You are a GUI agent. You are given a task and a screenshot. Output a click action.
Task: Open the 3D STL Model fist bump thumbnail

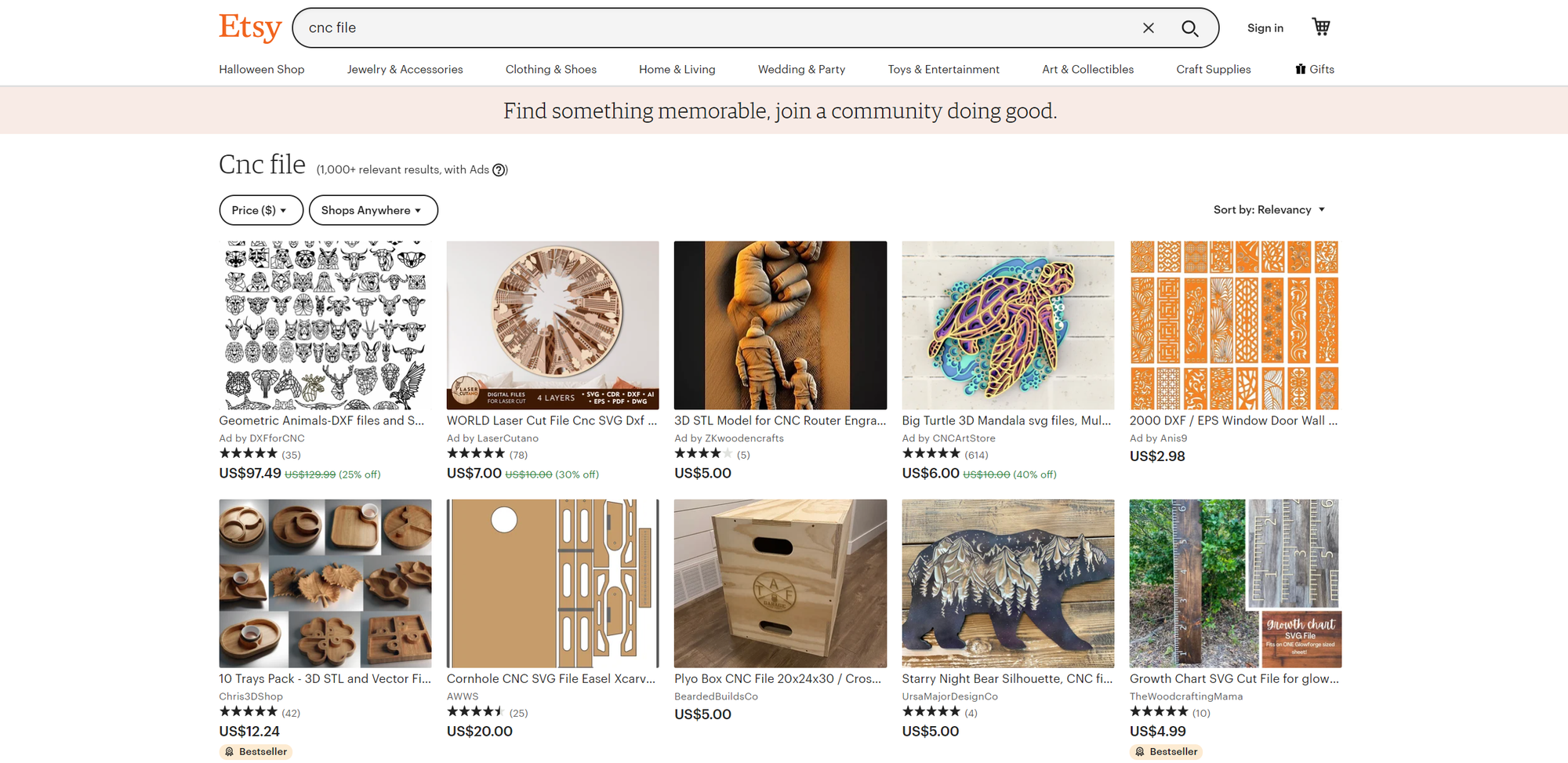780,325
